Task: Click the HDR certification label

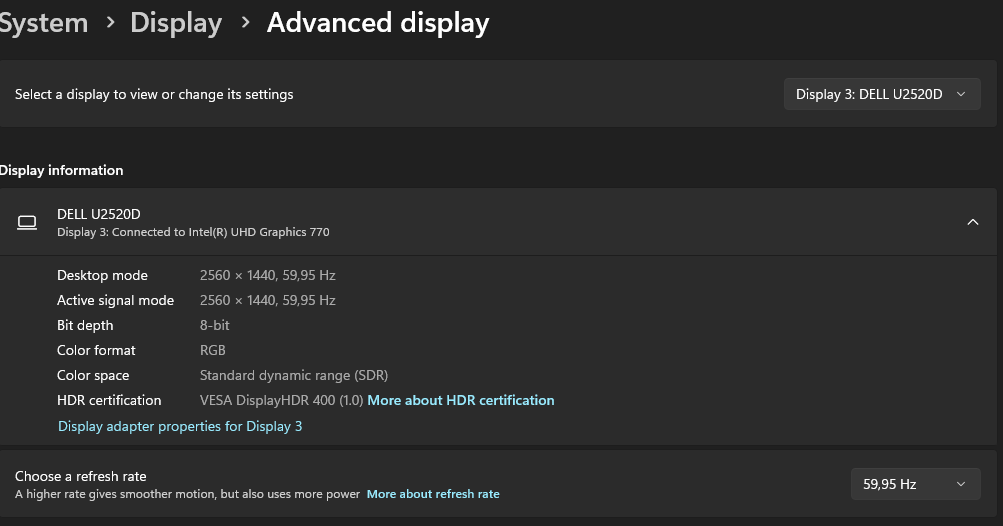Action: (109, 401)
